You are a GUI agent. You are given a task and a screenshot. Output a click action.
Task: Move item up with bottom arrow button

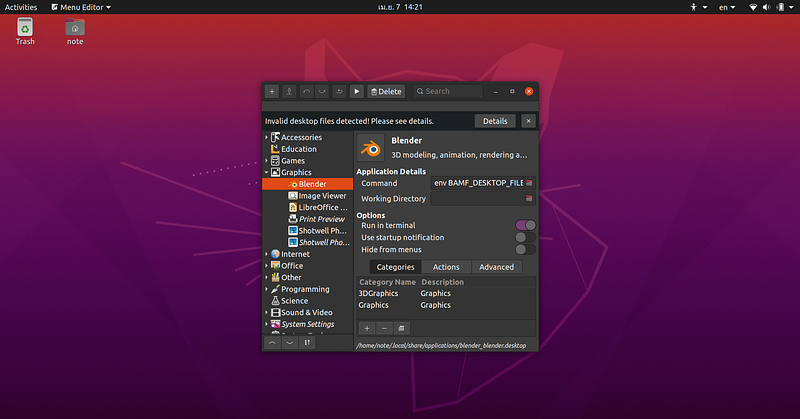click(272, 343)
